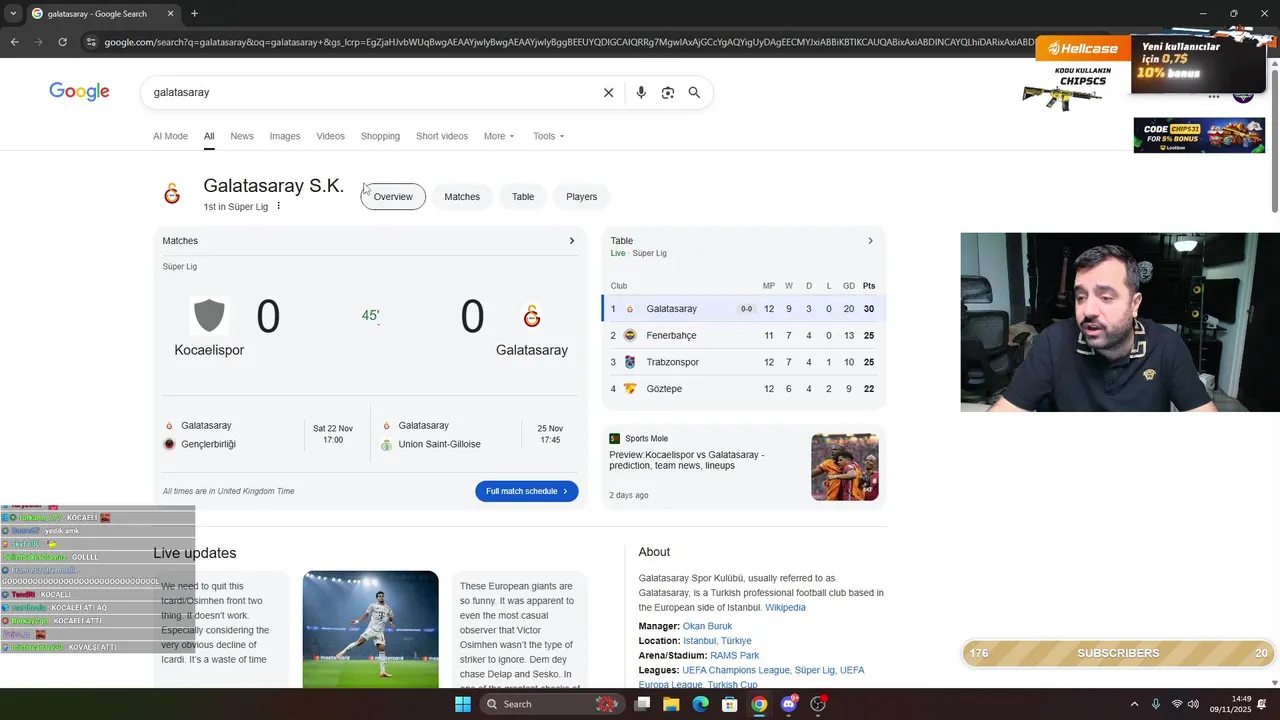Expand the More search filters dropdown

[499, 136]
